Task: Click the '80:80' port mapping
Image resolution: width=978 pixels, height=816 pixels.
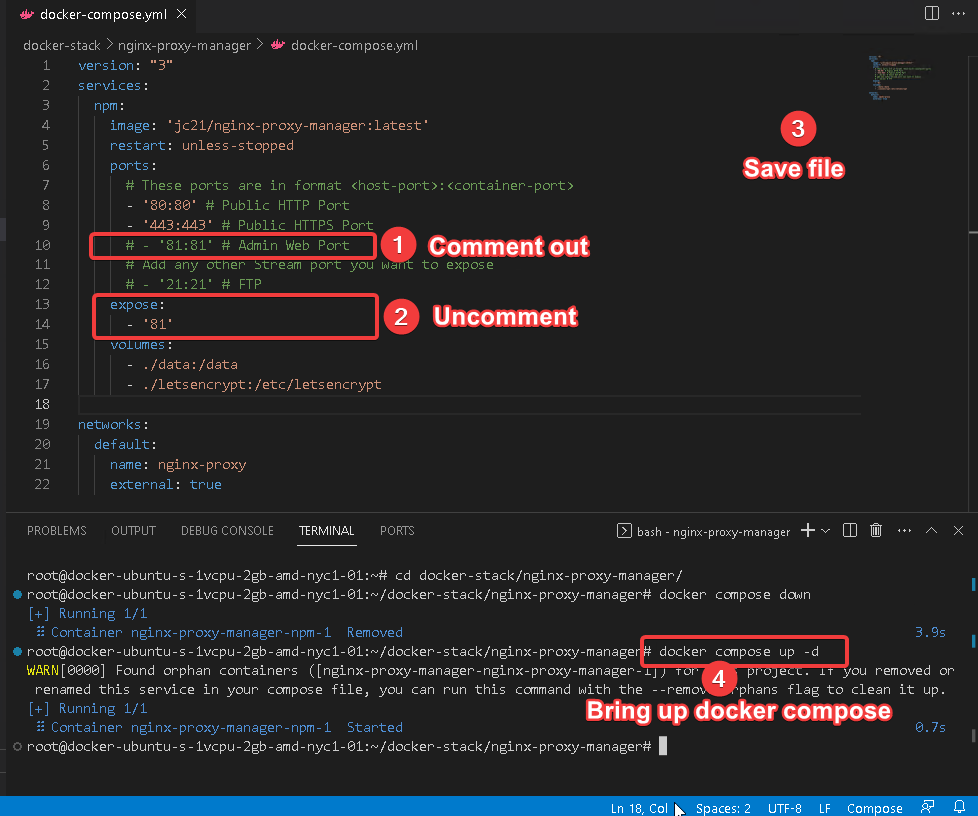Action: [x=170, y=205]
